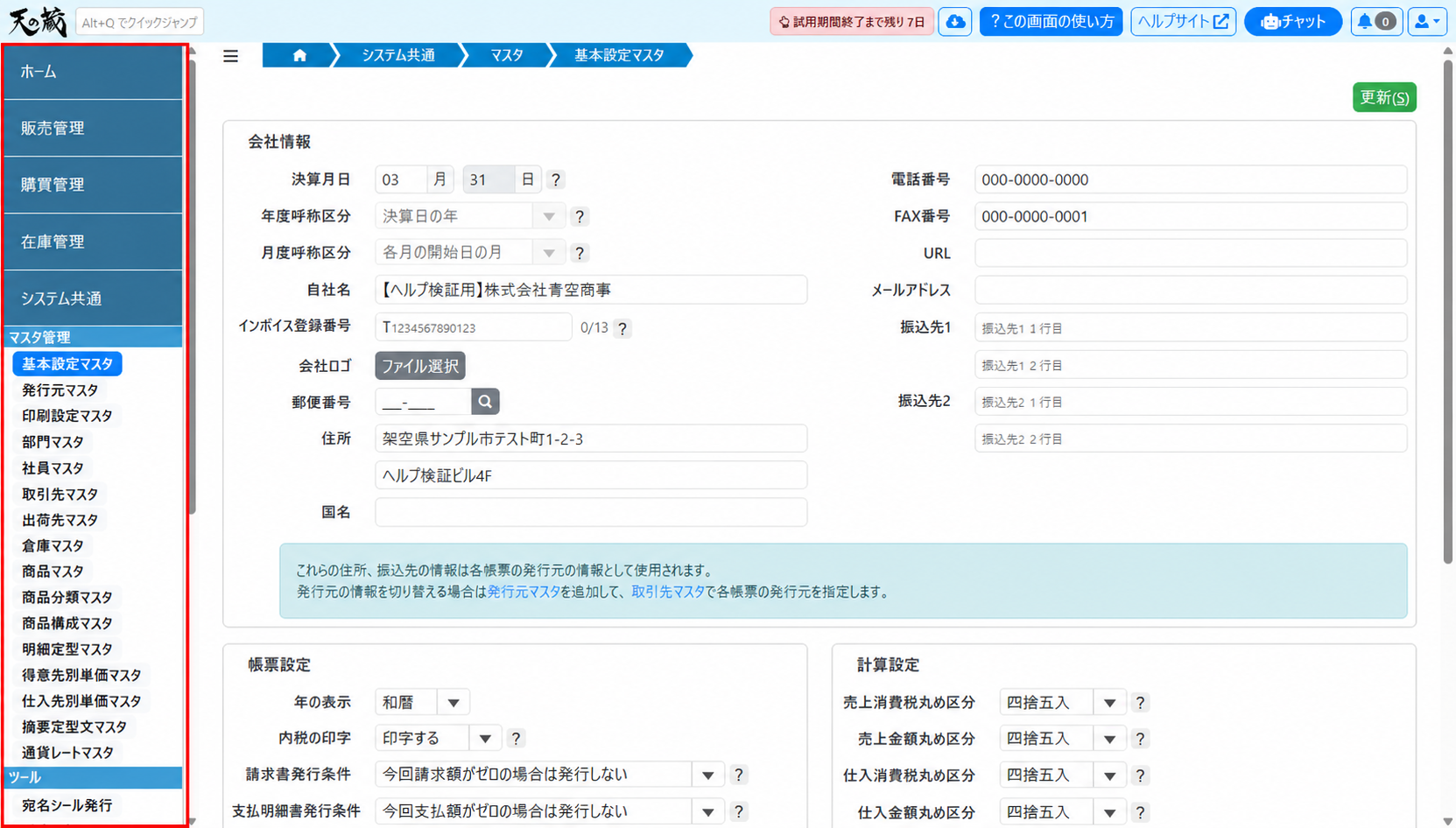Click help icon next to 年度呼称区分
This screenshot has width=1456, height=828.
[x=579, y=216]
